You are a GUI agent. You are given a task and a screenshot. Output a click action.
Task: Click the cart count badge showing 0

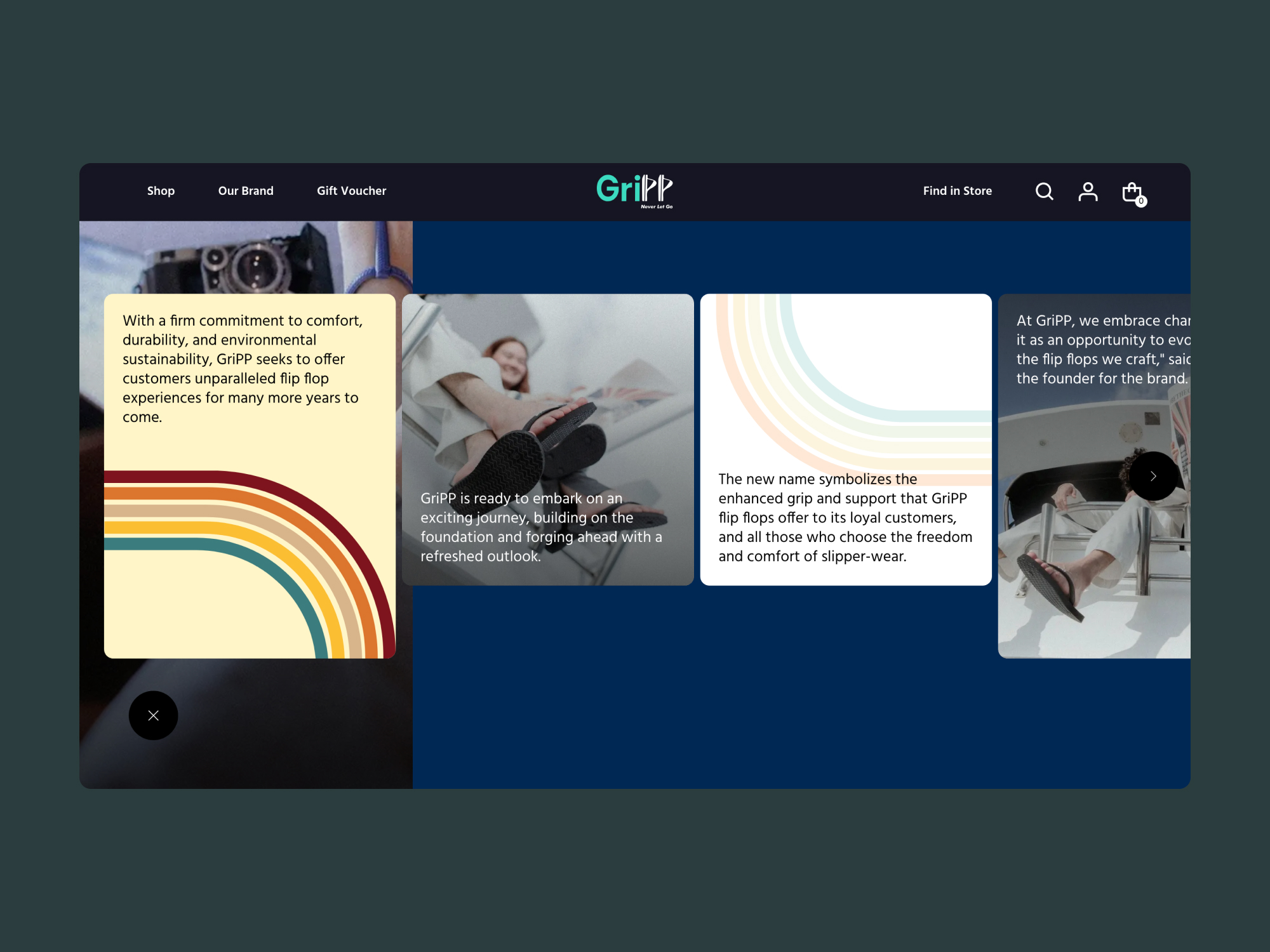pos(1141,201)
